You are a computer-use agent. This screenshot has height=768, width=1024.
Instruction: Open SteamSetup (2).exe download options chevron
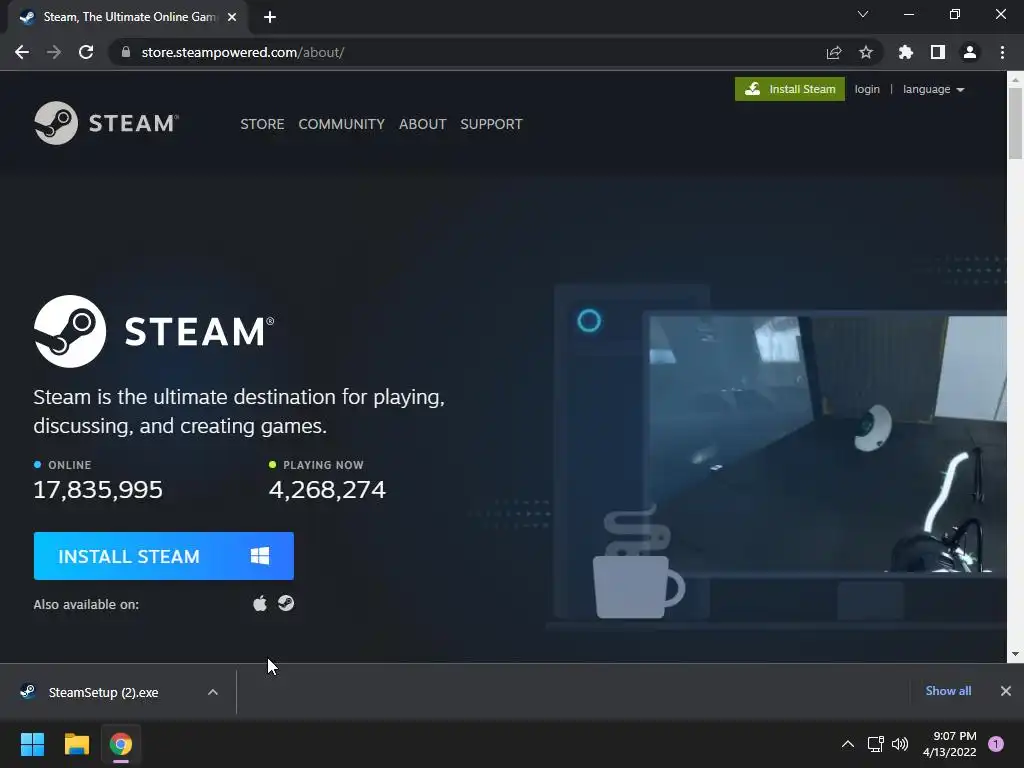(213, 692)
